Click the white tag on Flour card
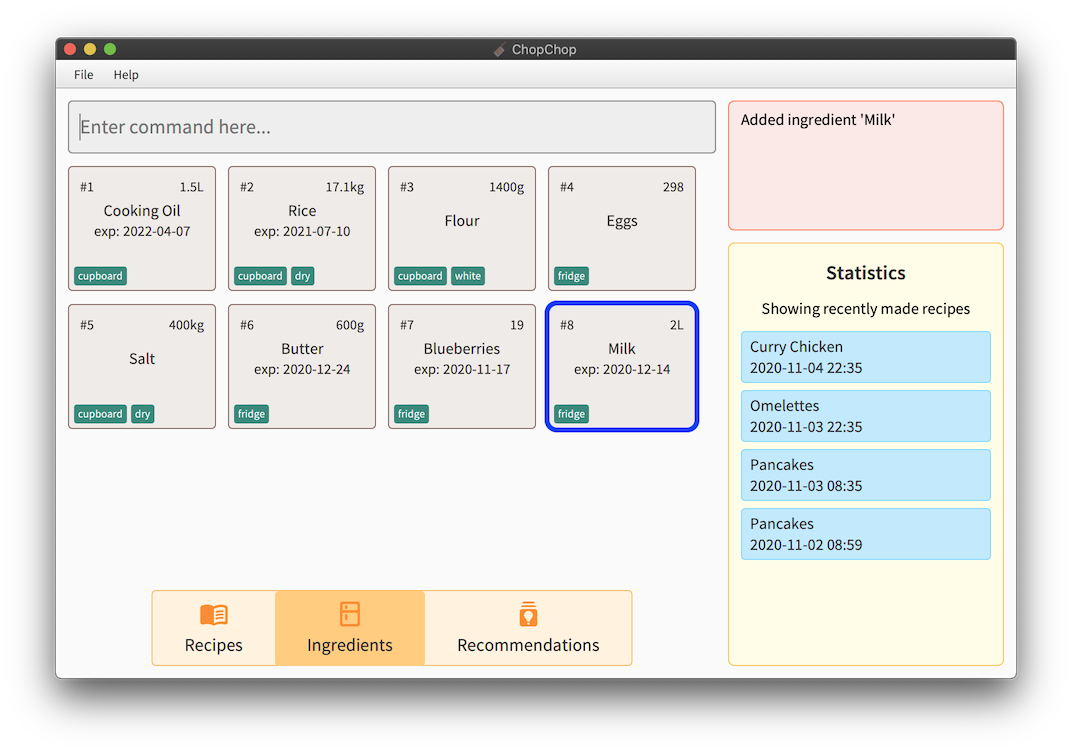The width and height of the screenshot is (1072, 752). pos(468,276)
